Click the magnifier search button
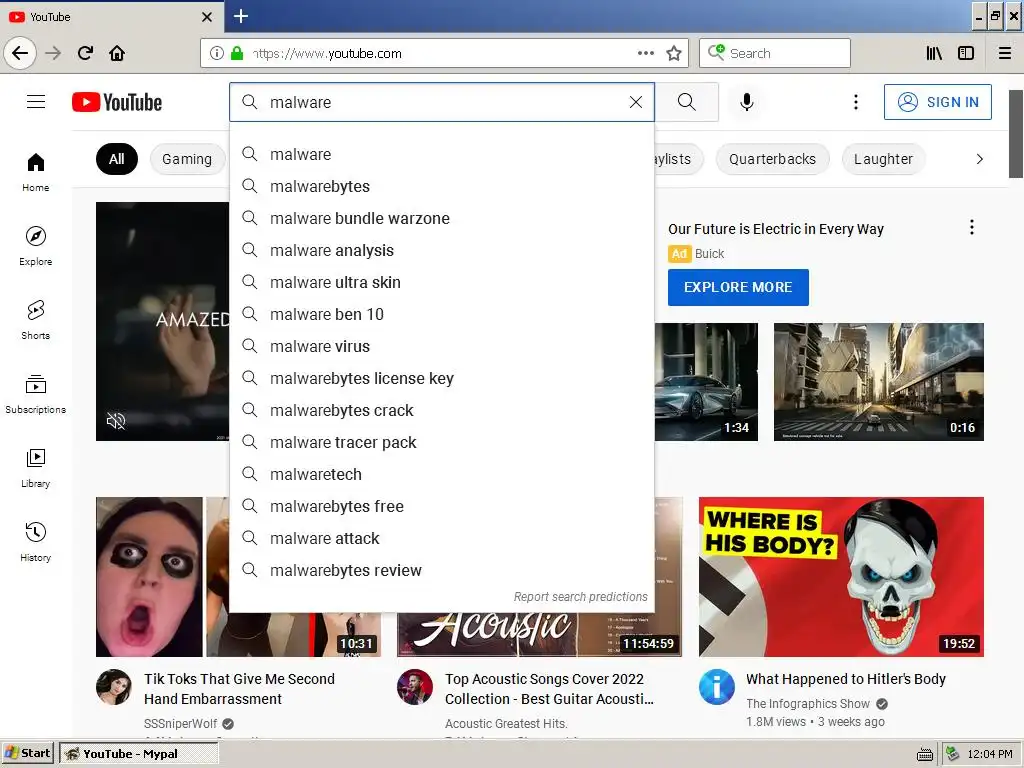 click(x=686, y=102)
